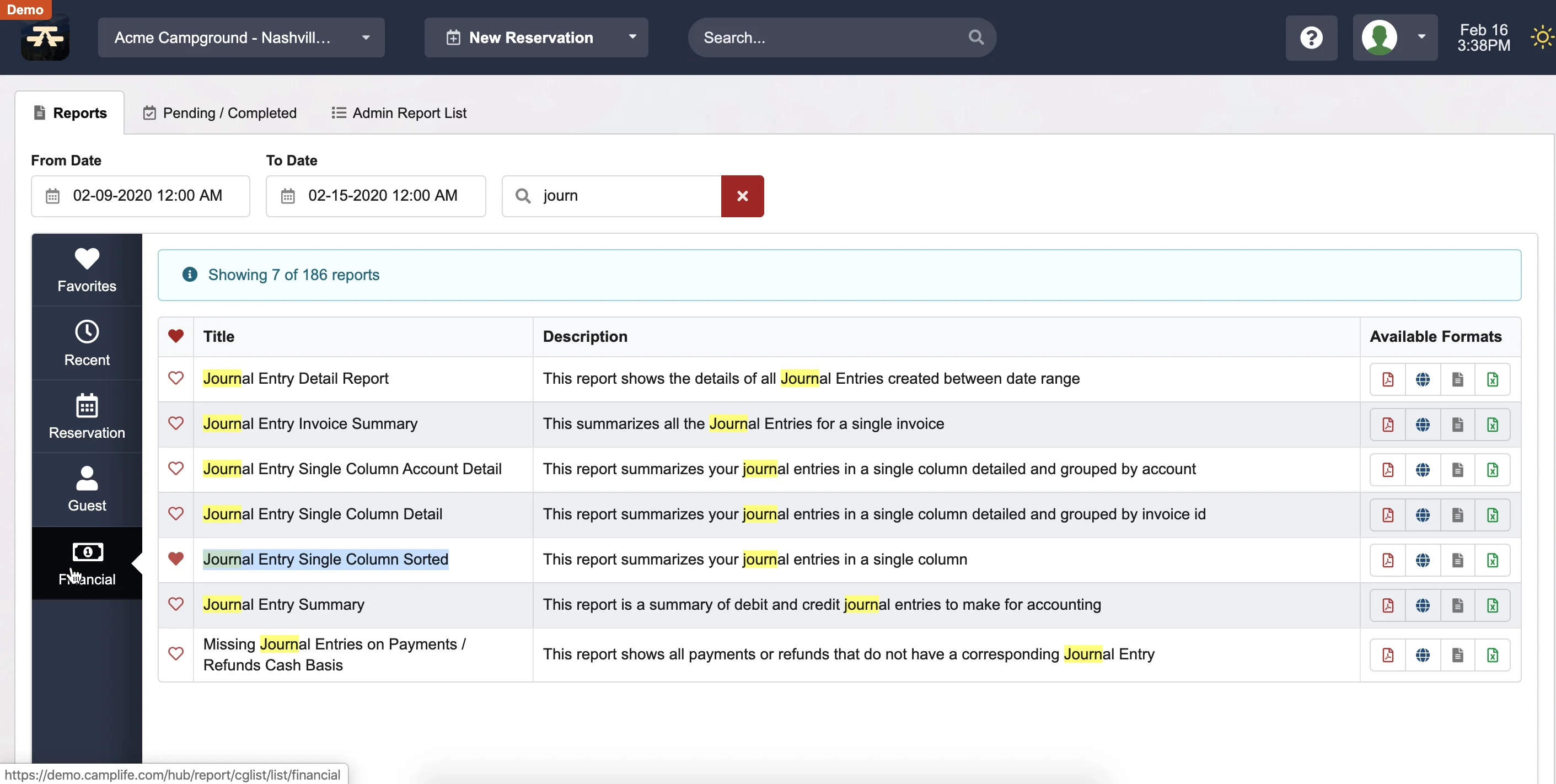View Journal Entry Invoice Summary in web format
The width and height of the screenshot is (1556, 784).
point(1423,424)
